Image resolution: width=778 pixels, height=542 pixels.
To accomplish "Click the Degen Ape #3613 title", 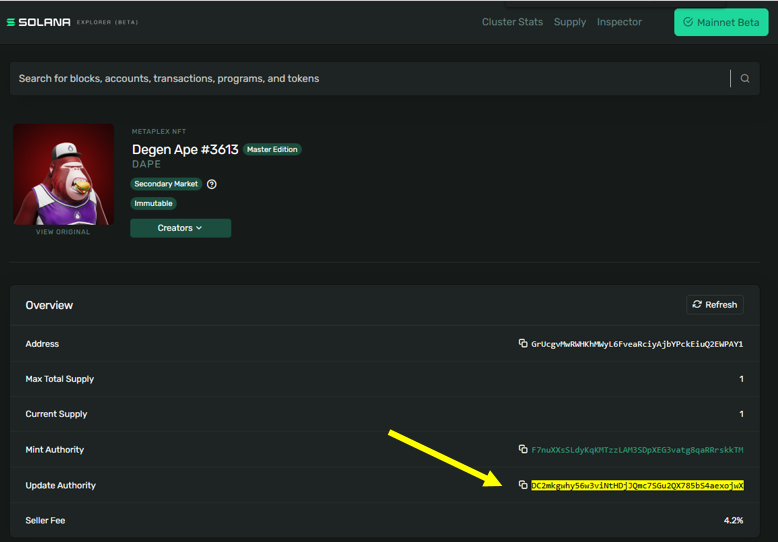I will pos(185,149).
